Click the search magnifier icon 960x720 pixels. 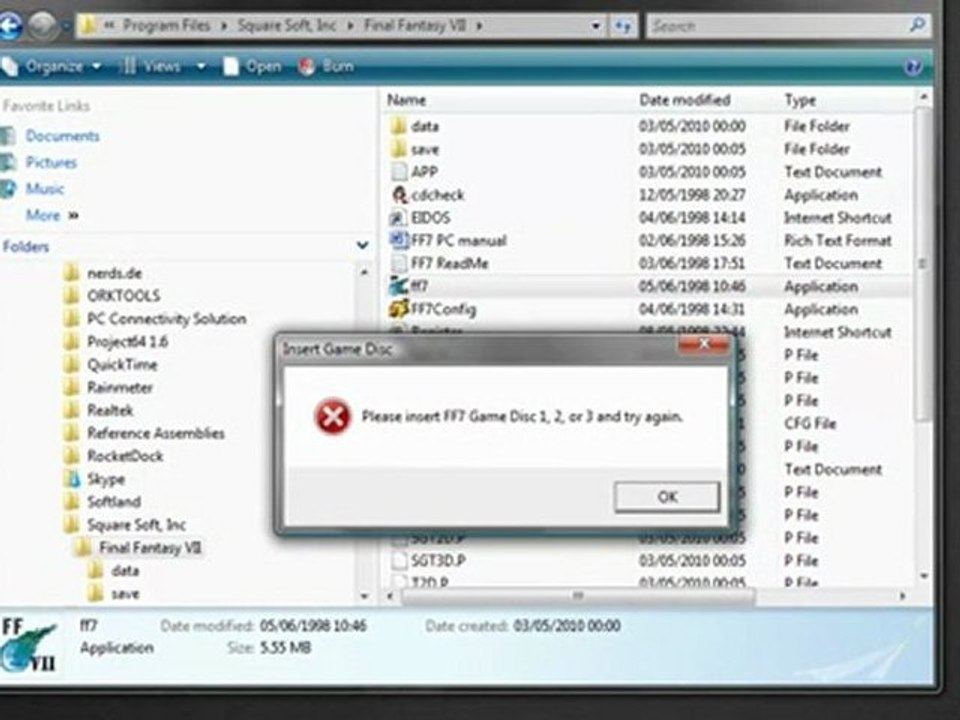[x=918, y=25]
